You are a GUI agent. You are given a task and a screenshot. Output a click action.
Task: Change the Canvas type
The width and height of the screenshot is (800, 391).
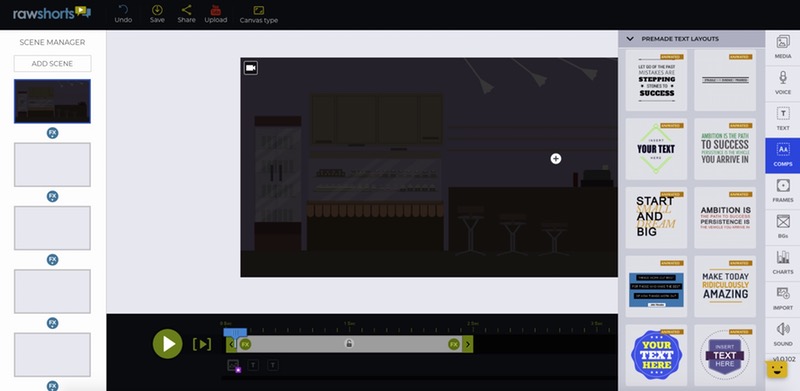coord(259,14)
